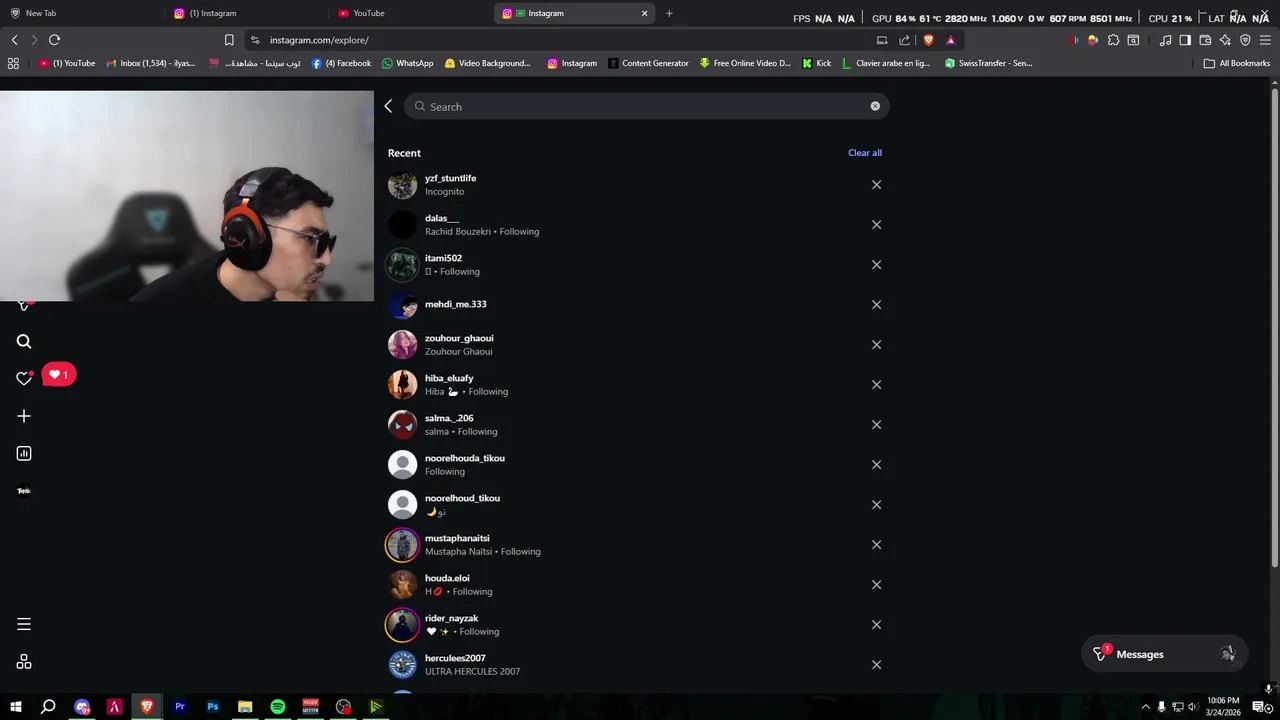Open a new browser tab with plus
1280x720 pixels.
669,13
